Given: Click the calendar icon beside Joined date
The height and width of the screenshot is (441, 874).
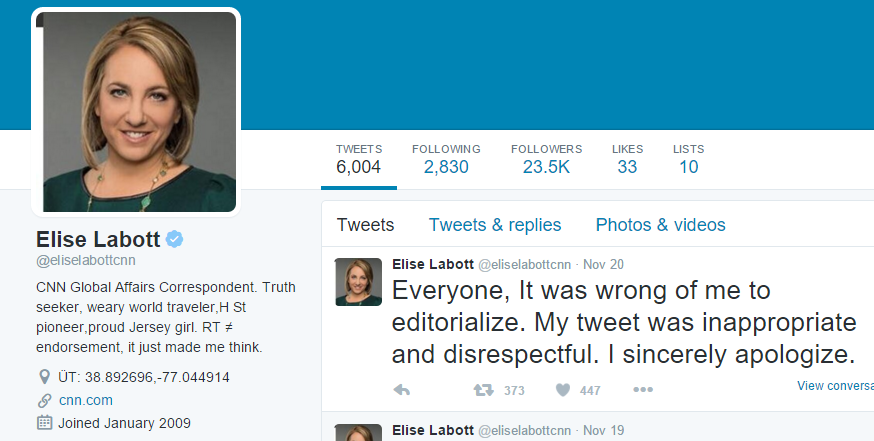Looking at the screenshot, I should (44, 422).
